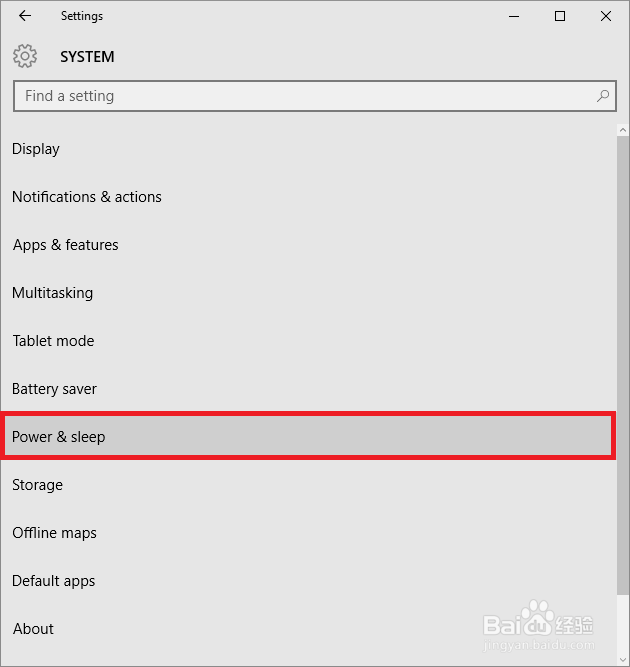Select Offline maps

(x=54, y=533)
